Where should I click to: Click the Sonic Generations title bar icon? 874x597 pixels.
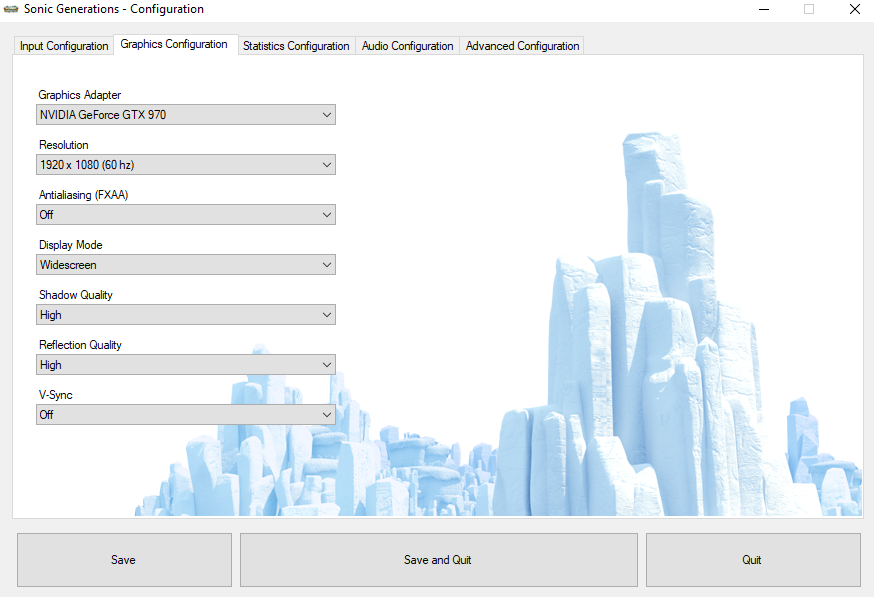pos(11,9)
